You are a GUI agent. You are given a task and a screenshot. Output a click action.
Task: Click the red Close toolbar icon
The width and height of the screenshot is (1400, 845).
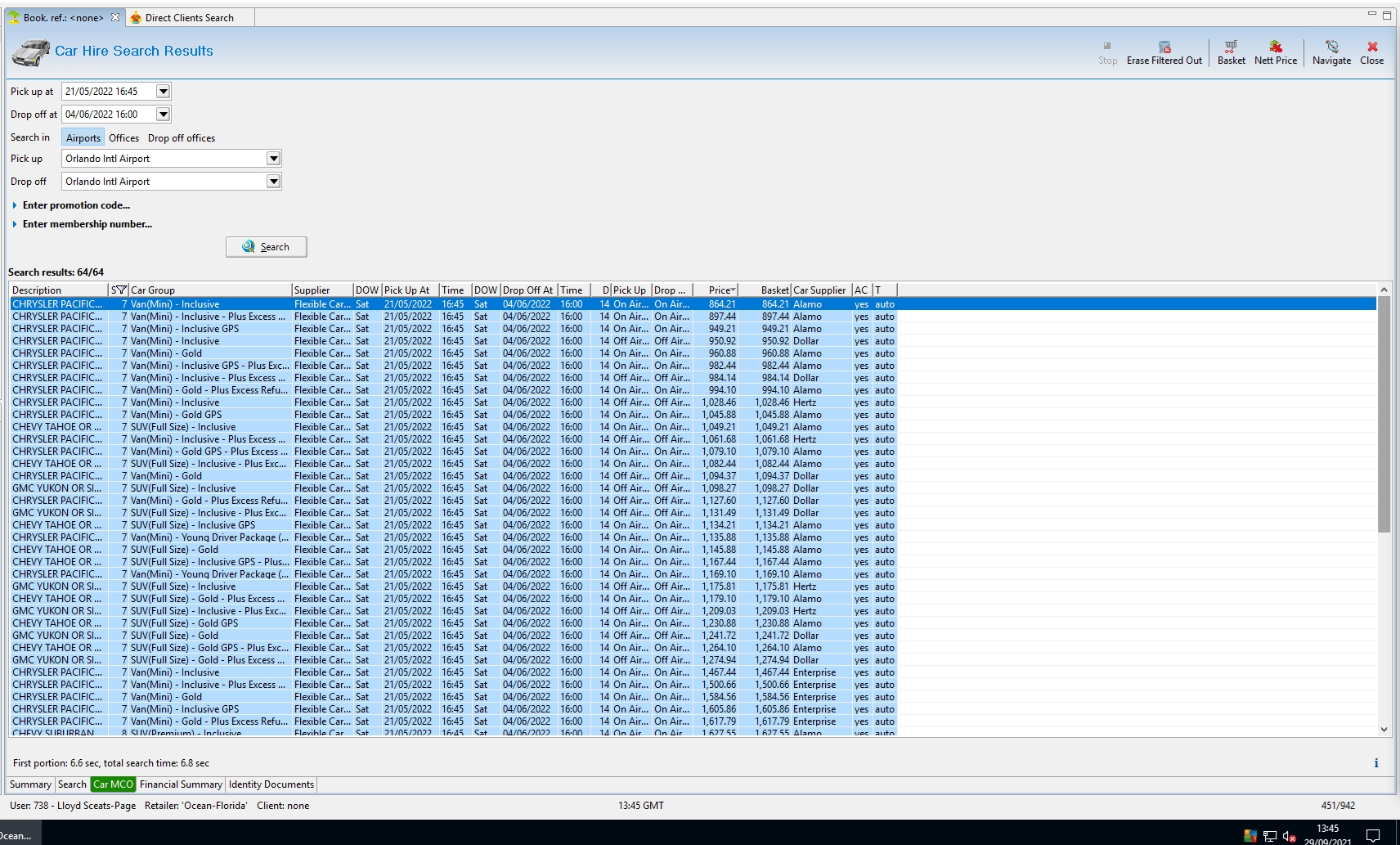point(1372,53)
